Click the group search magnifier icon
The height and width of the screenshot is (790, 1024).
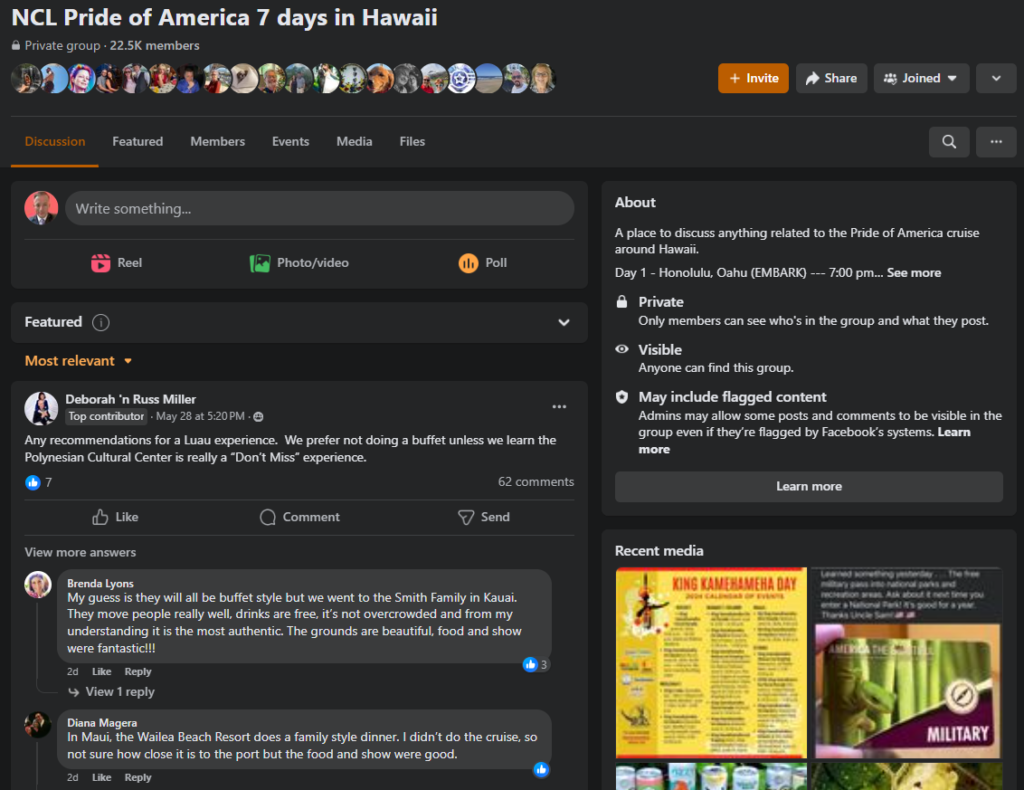tap(949, 142)
